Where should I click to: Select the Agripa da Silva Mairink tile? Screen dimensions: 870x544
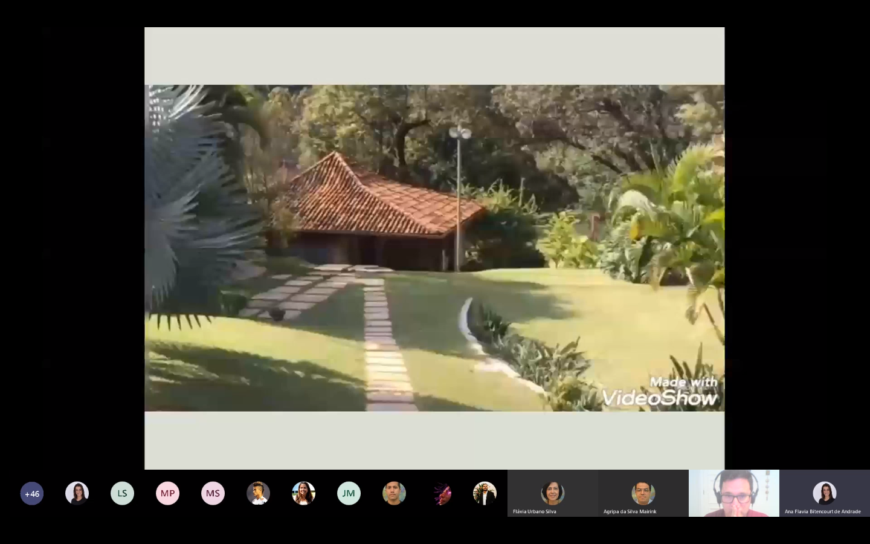coord(643,491)
